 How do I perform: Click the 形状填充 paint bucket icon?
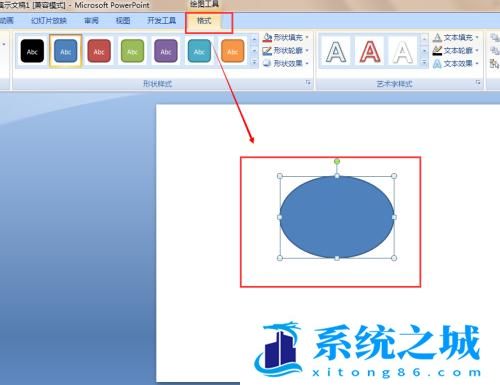point(267,37)
